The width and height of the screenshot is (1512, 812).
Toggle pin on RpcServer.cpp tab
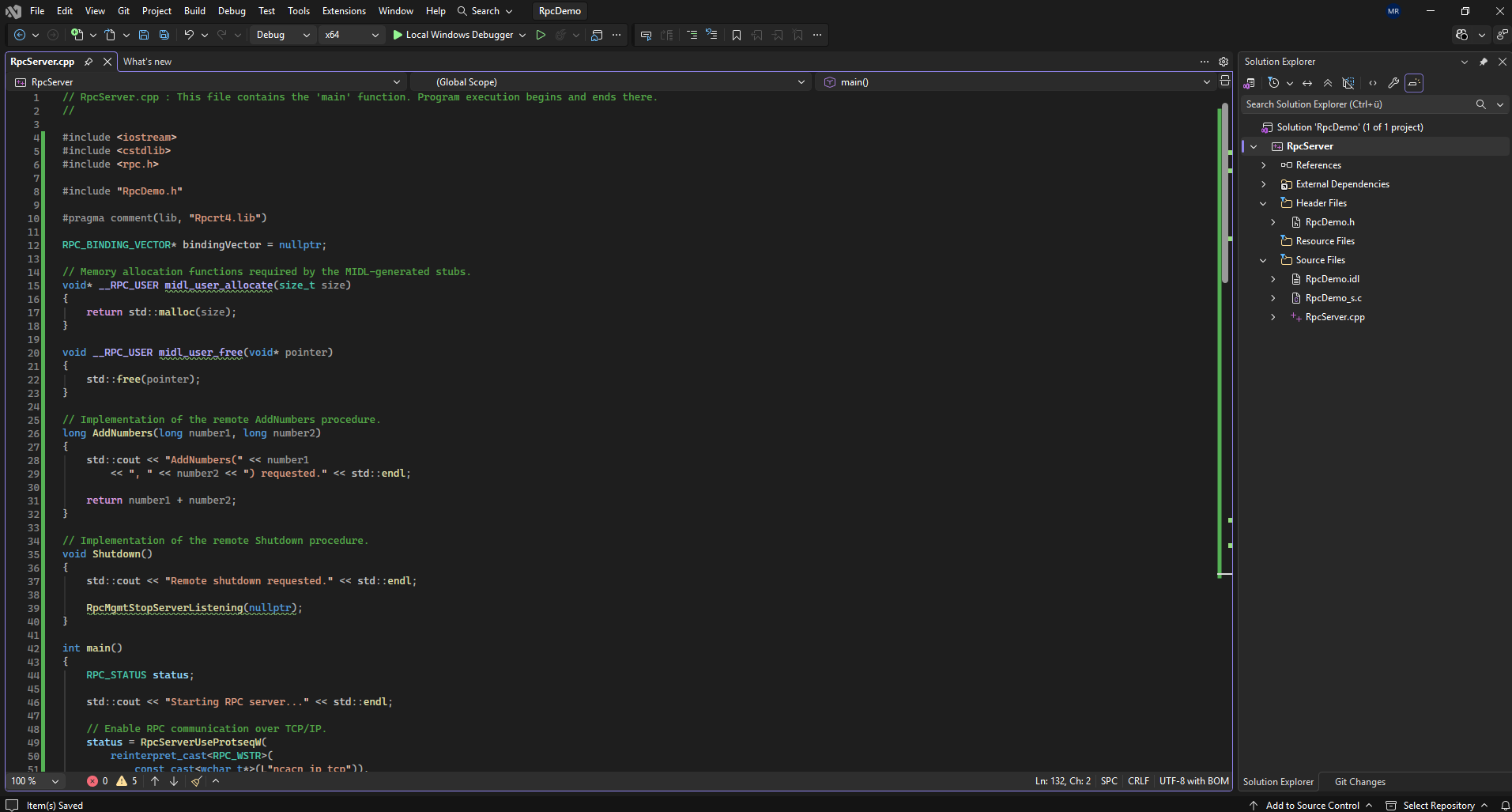pyautogui.click(x=89, y=62)
